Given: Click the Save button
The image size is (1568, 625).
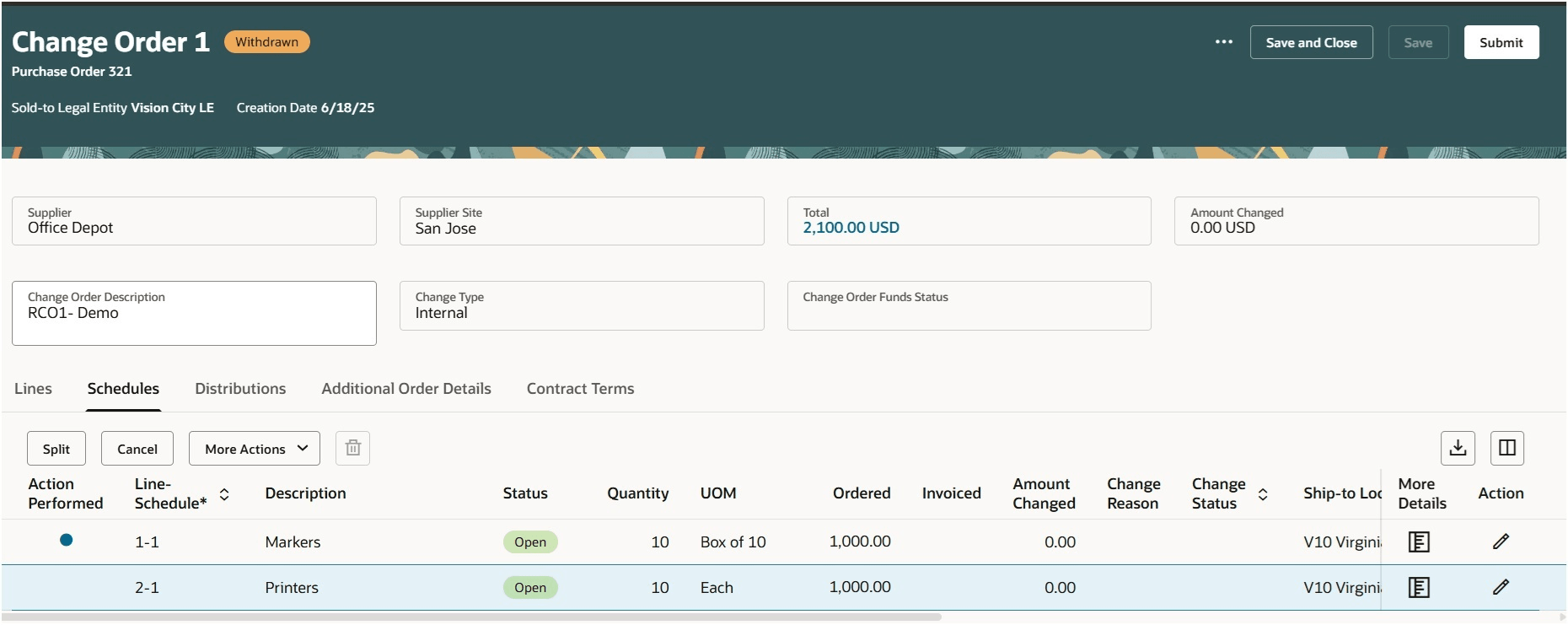Looking at the screenshot, I should tap(1418, 42).
